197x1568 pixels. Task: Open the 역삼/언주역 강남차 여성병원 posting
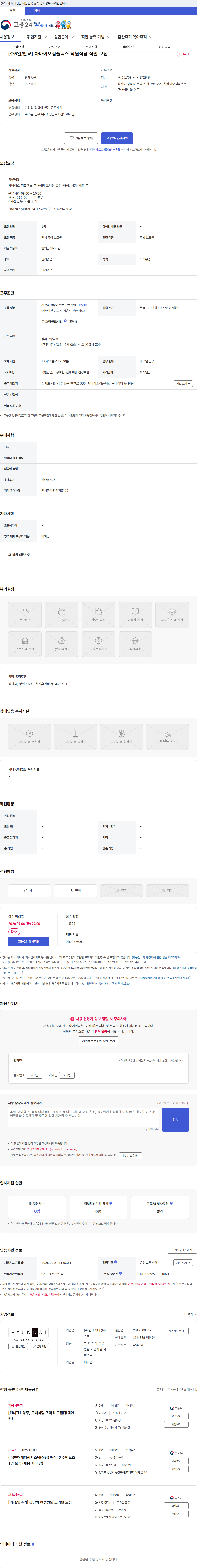40,1502
